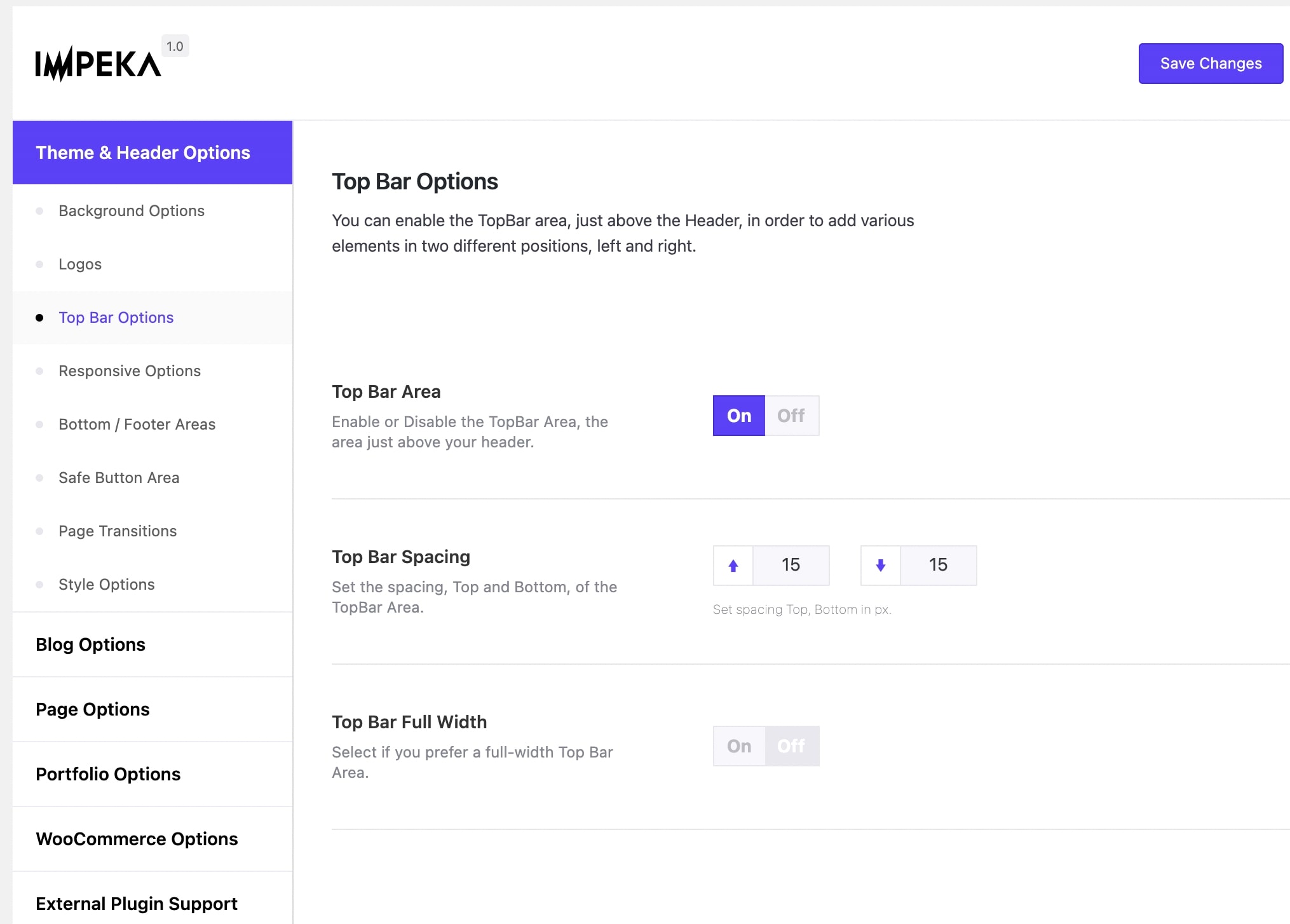The height and width of the screenshot is (924, 1290).
Task: Open Style Options link
Action: [107, 585]
